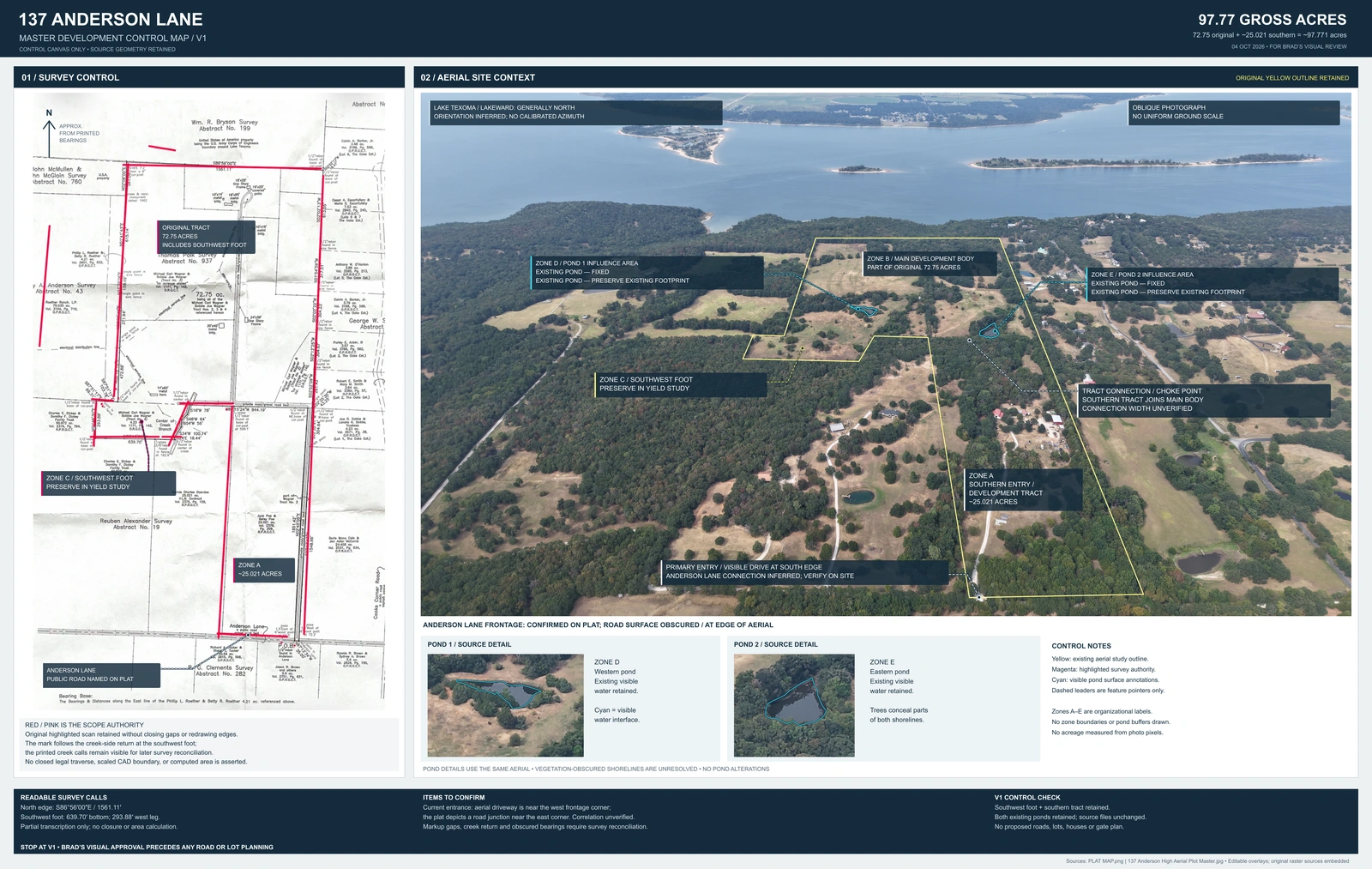1372x869 pixels.
Task: Click the V1 CONTROL CHECK heading
Action: pyautogui.click(x=1027, y=798)
